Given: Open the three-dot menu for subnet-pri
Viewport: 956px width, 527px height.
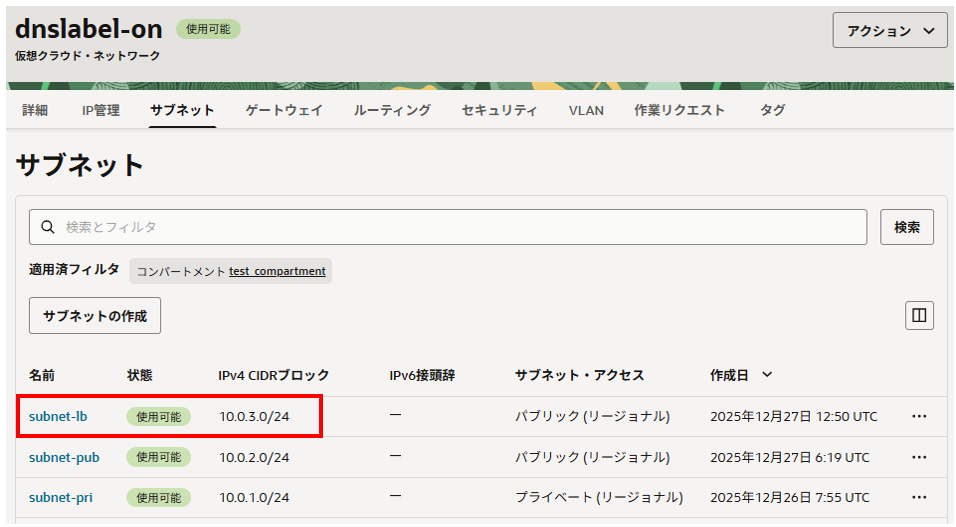Looking at the screenshot, I should [x=918, y=498].
